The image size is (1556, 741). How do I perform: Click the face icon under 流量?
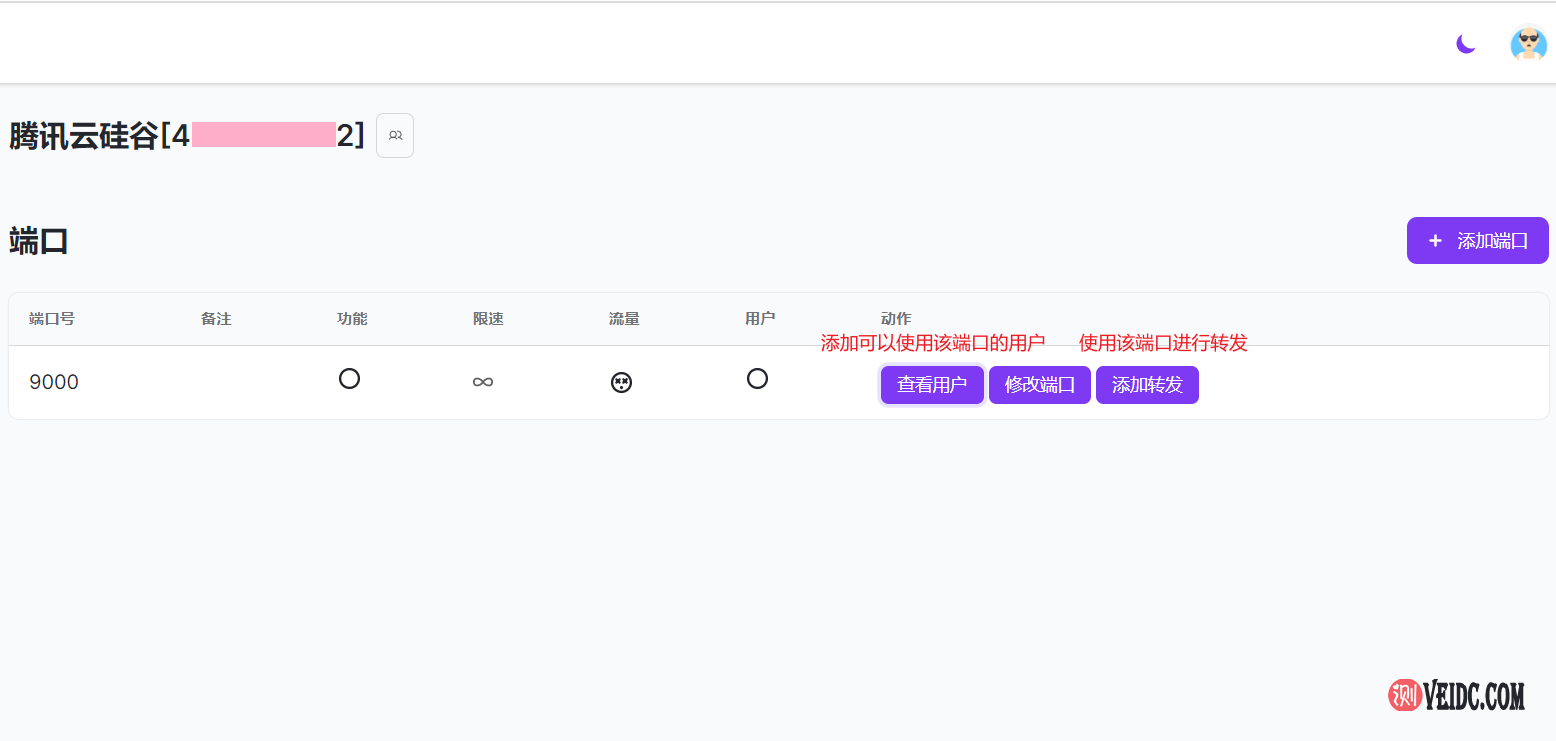coord(621,382)
